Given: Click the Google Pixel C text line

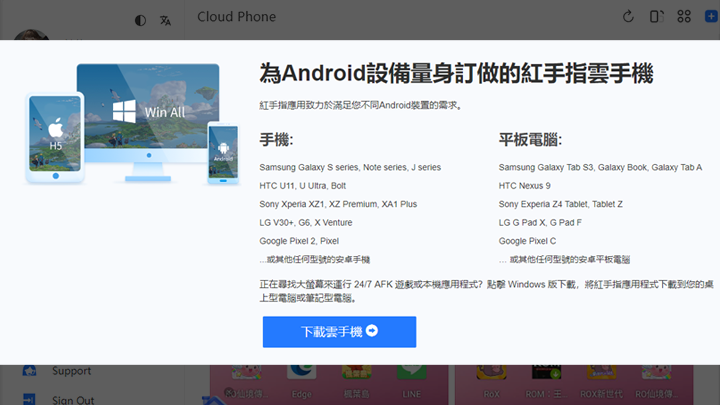Looking at the screenshot, I should (x=527, y=241).
